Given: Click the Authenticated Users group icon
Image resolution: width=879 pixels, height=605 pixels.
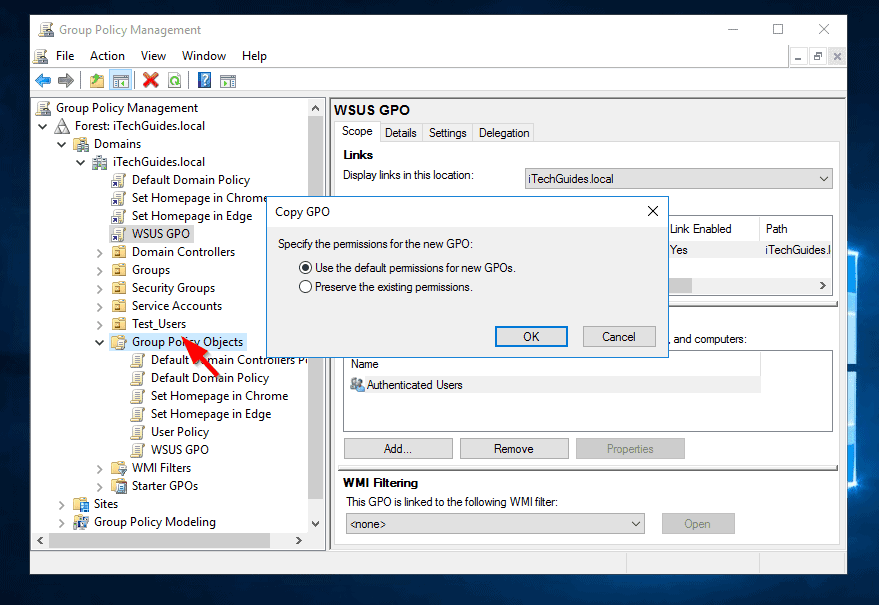Looking at the screenshot, I should click(x=357, y=385).
